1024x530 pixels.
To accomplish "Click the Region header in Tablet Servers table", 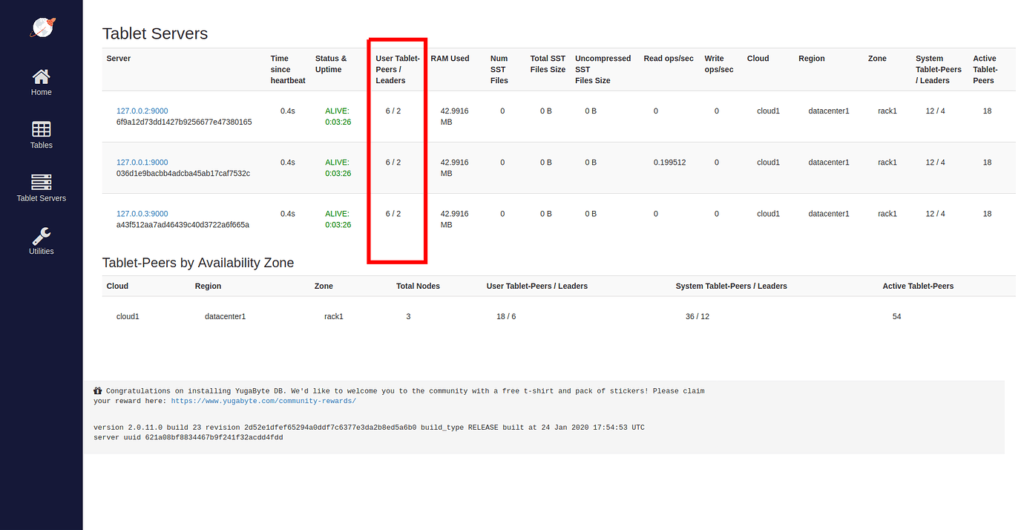I will click(811, 59).
